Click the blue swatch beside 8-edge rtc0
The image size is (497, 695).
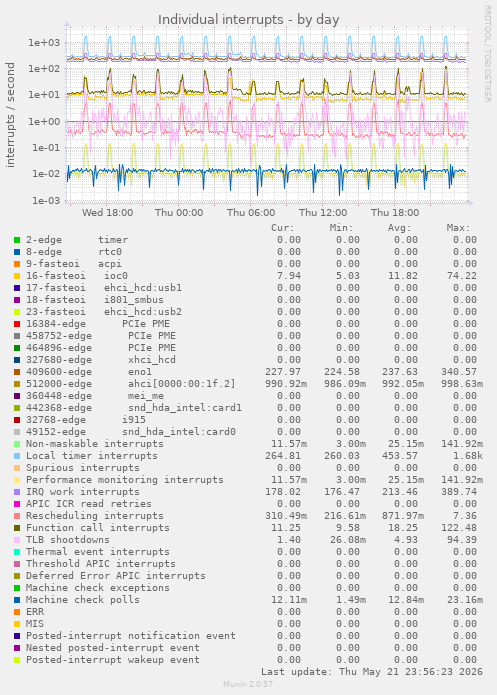17,252
